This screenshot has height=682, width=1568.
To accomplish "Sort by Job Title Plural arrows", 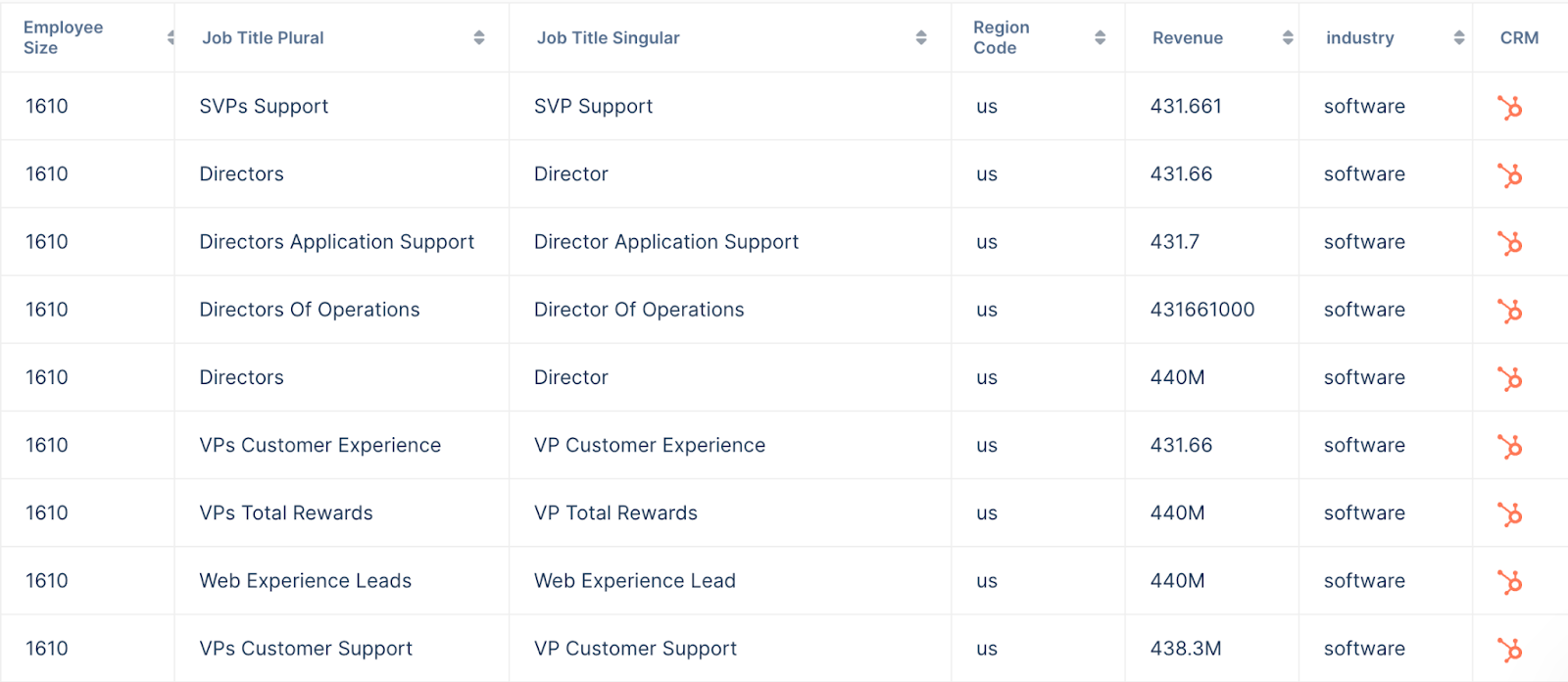I will tap(479, 37).
